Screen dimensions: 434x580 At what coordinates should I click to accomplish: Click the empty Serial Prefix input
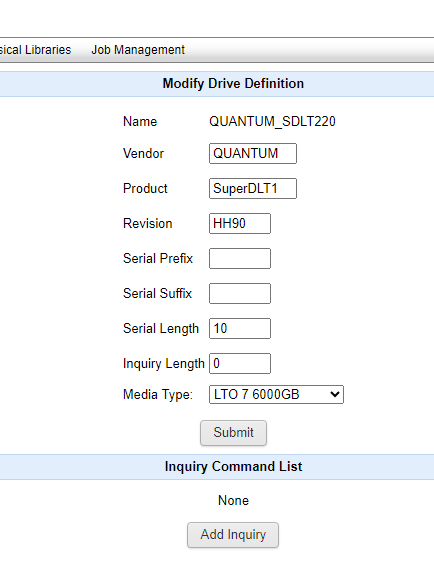(240, 259)
